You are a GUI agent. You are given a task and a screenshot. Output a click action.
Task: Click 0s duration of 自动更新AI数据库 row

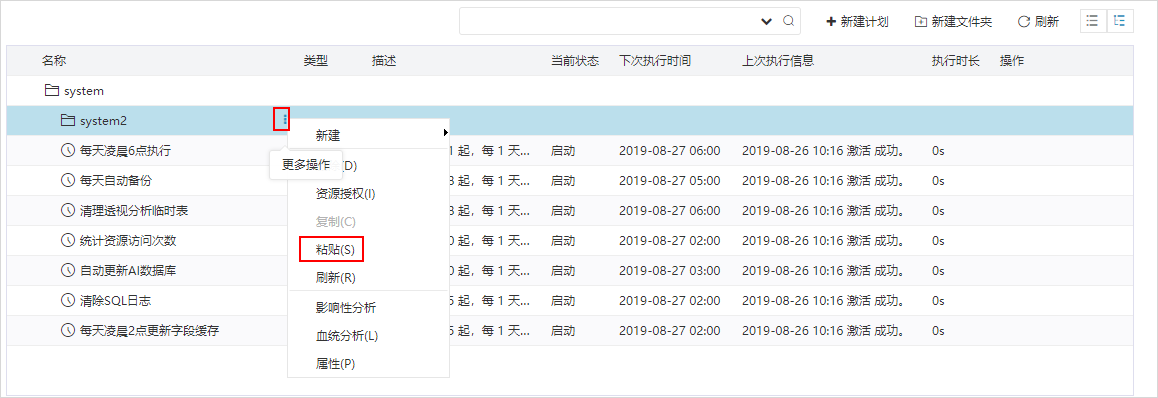click(x=938, y=270)
